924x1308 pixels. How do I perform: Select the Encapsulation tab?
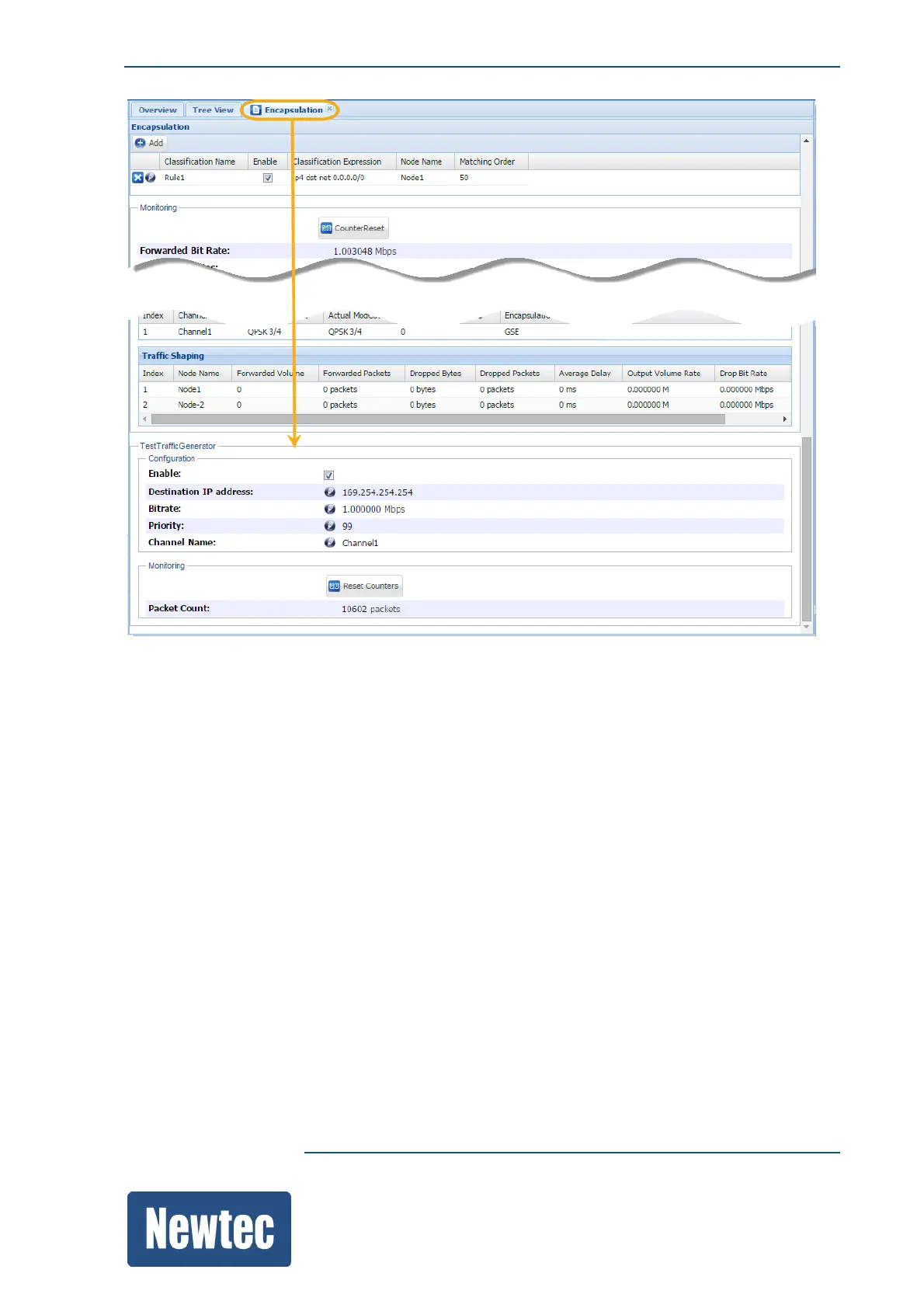tap(290, 110)
